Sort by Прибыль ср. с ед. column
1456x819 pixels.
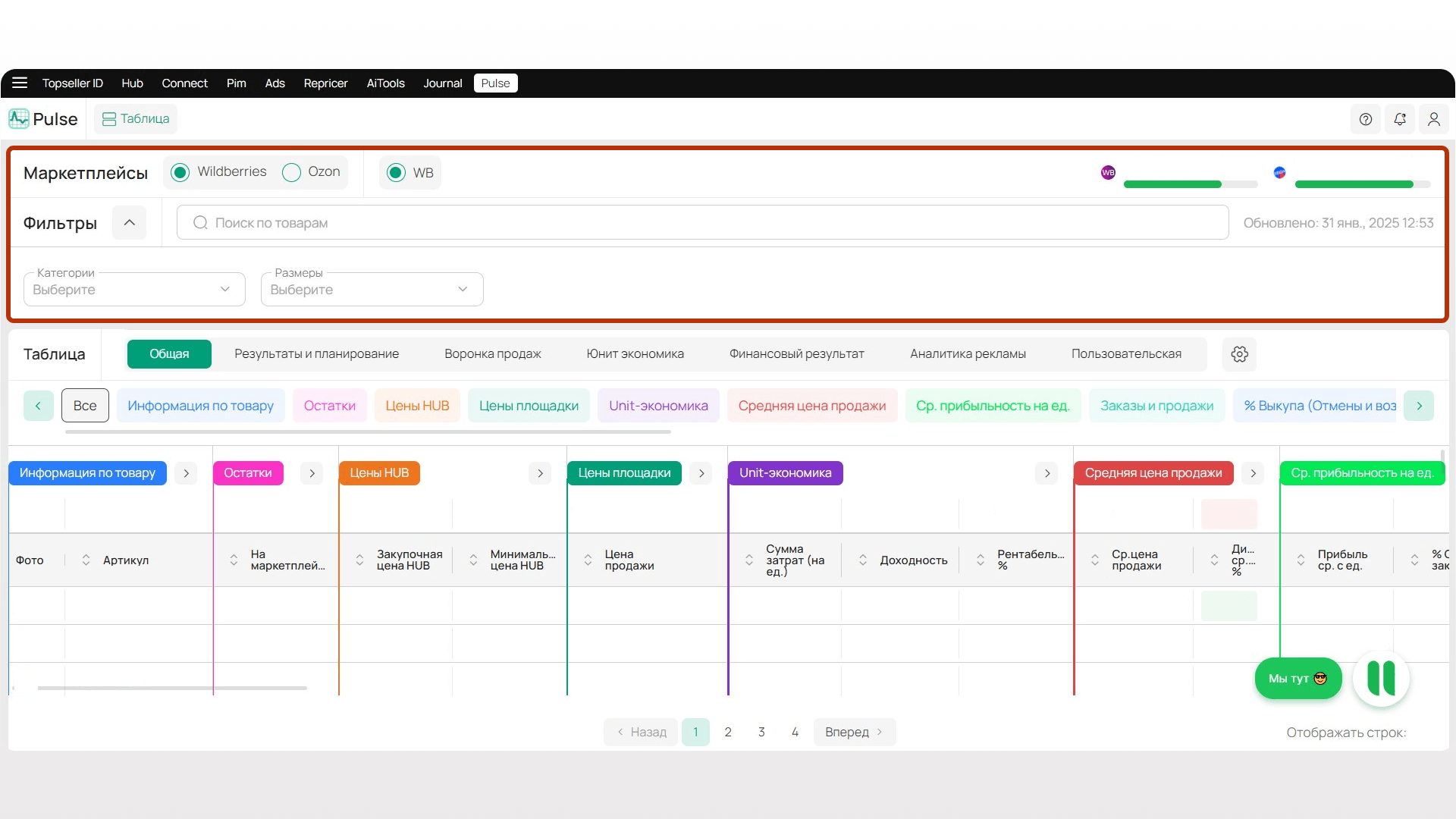coord(1301,560)
